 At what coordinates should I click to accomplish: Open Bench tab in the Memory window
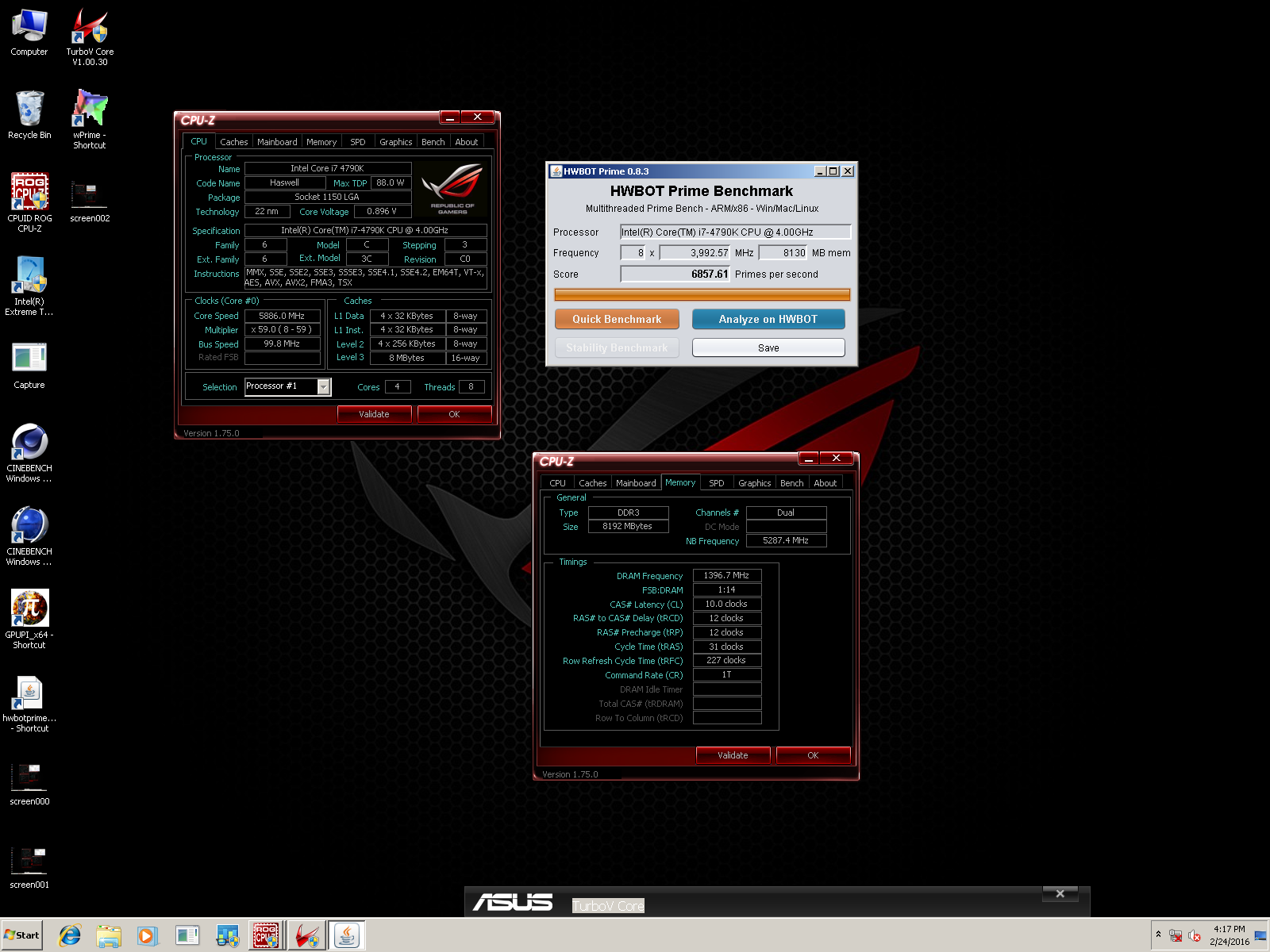792,483
